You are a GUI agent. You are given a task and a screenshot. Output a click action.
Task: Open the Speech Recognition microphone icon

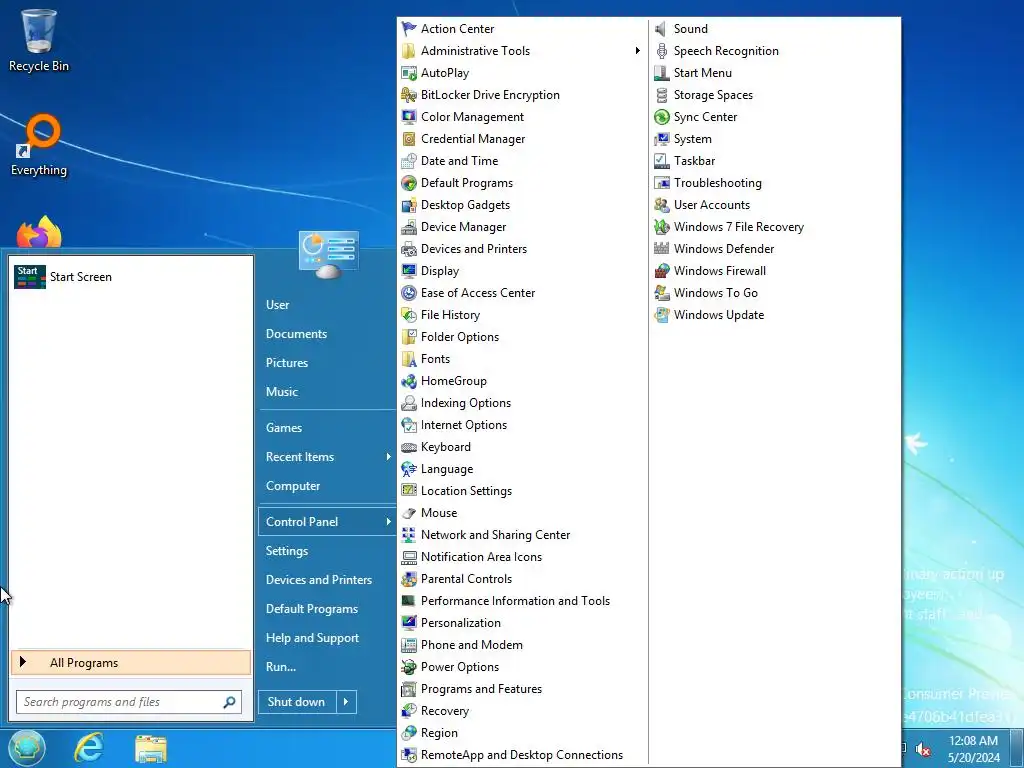(x=662, y=51)
